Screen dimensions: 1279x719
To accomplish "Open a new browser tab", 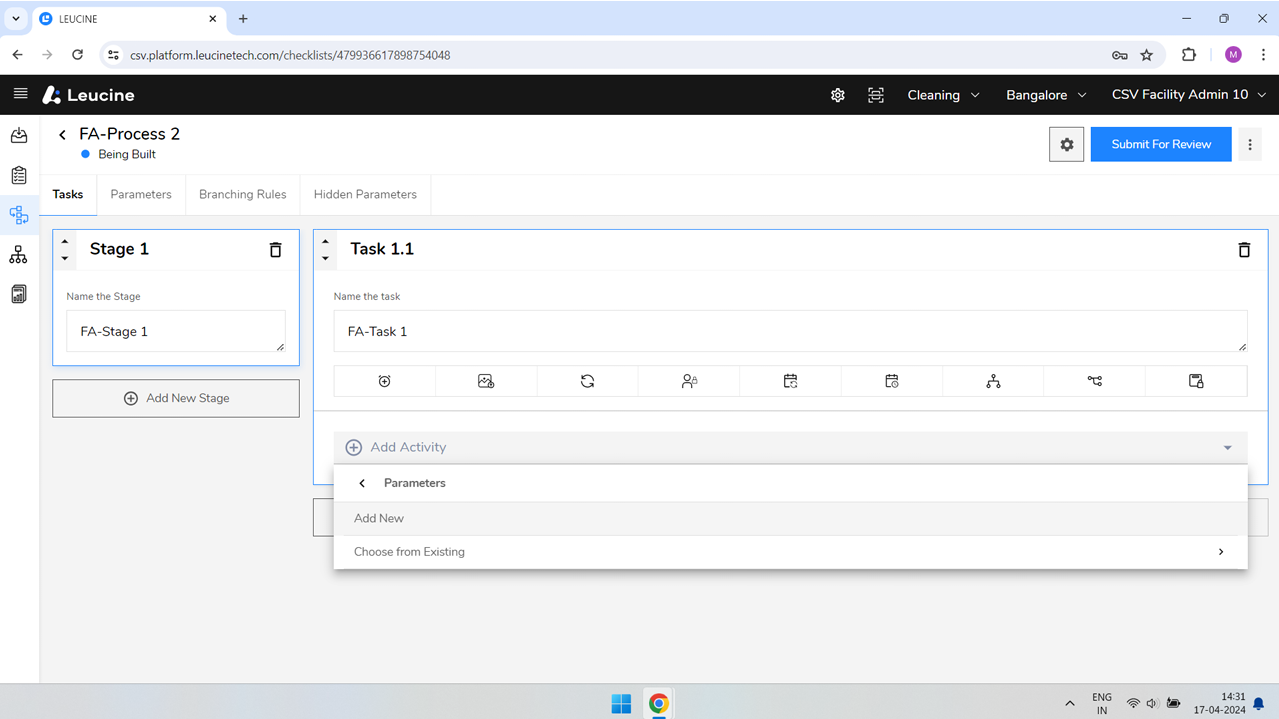I will click(243, 19).
